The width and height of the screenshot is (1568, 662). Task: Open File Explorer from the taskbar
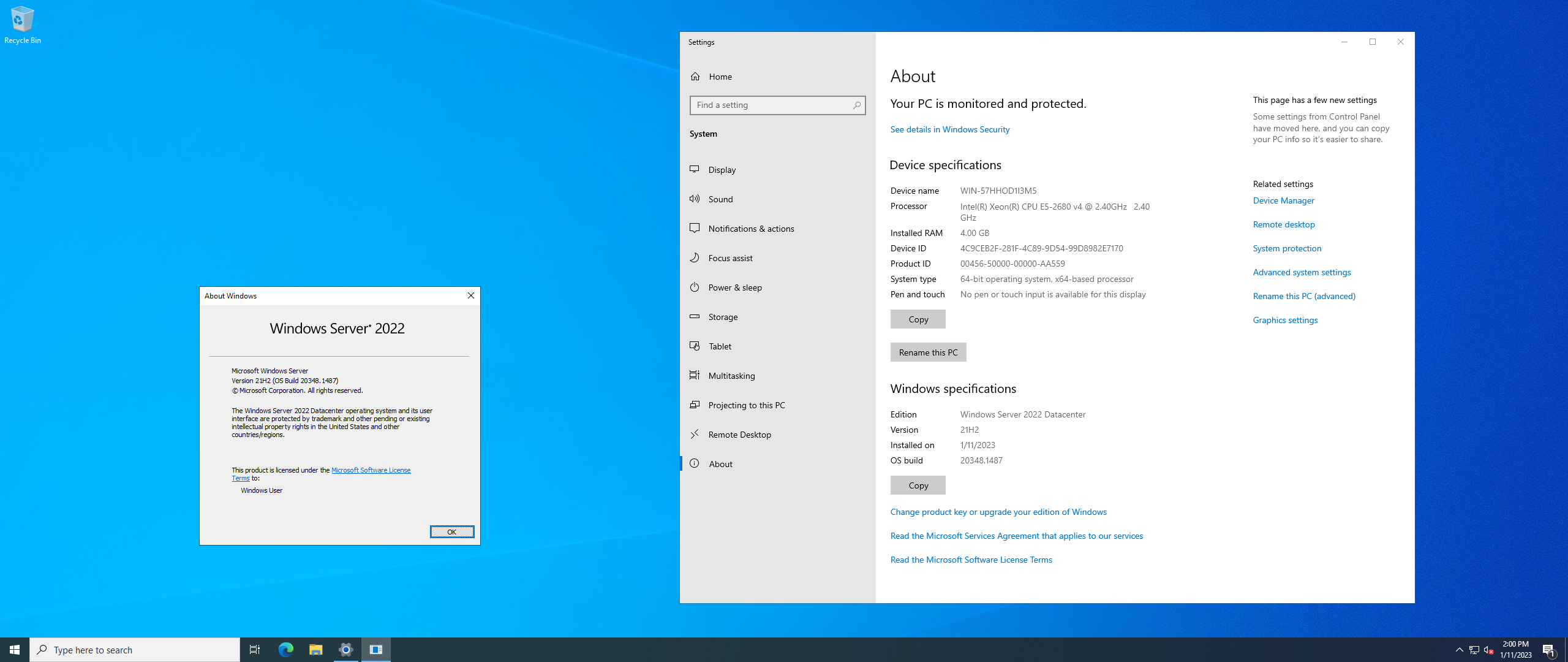pos(315,650)
